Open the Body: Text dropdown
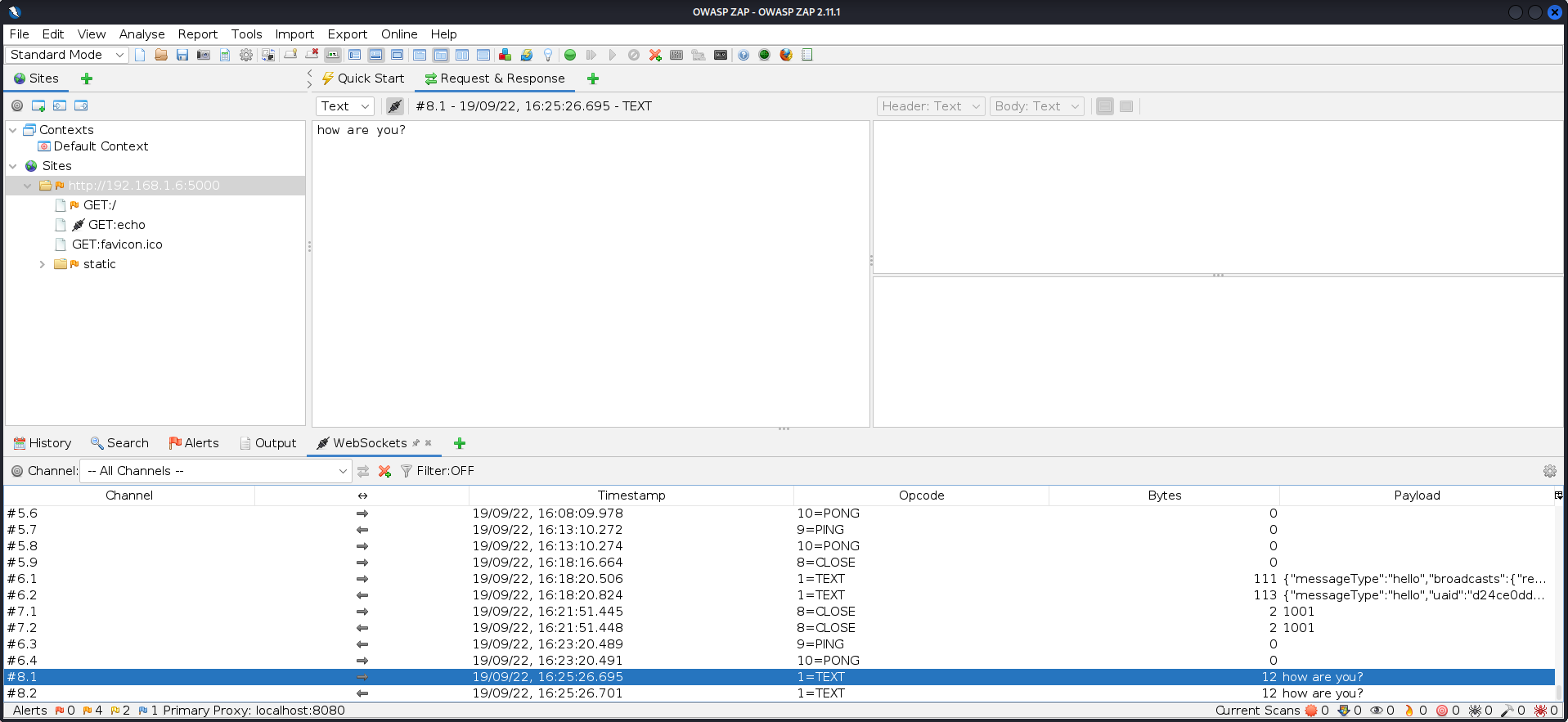This screenshot has height=722, width=1568. (x=1037, y=106)
